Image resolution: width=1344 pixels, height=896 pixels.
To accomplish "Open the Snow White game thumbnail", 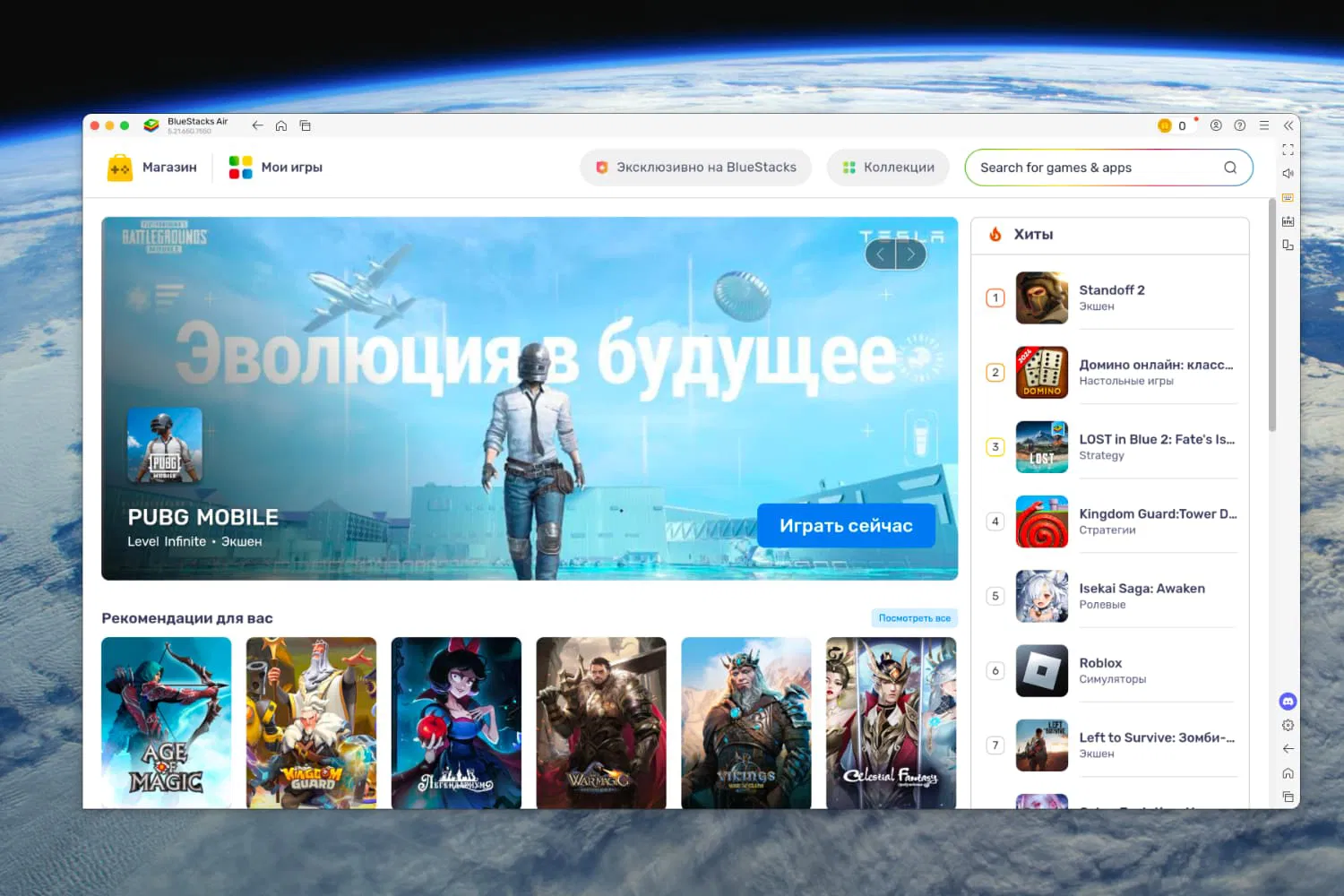I will [x=456, y=722].
